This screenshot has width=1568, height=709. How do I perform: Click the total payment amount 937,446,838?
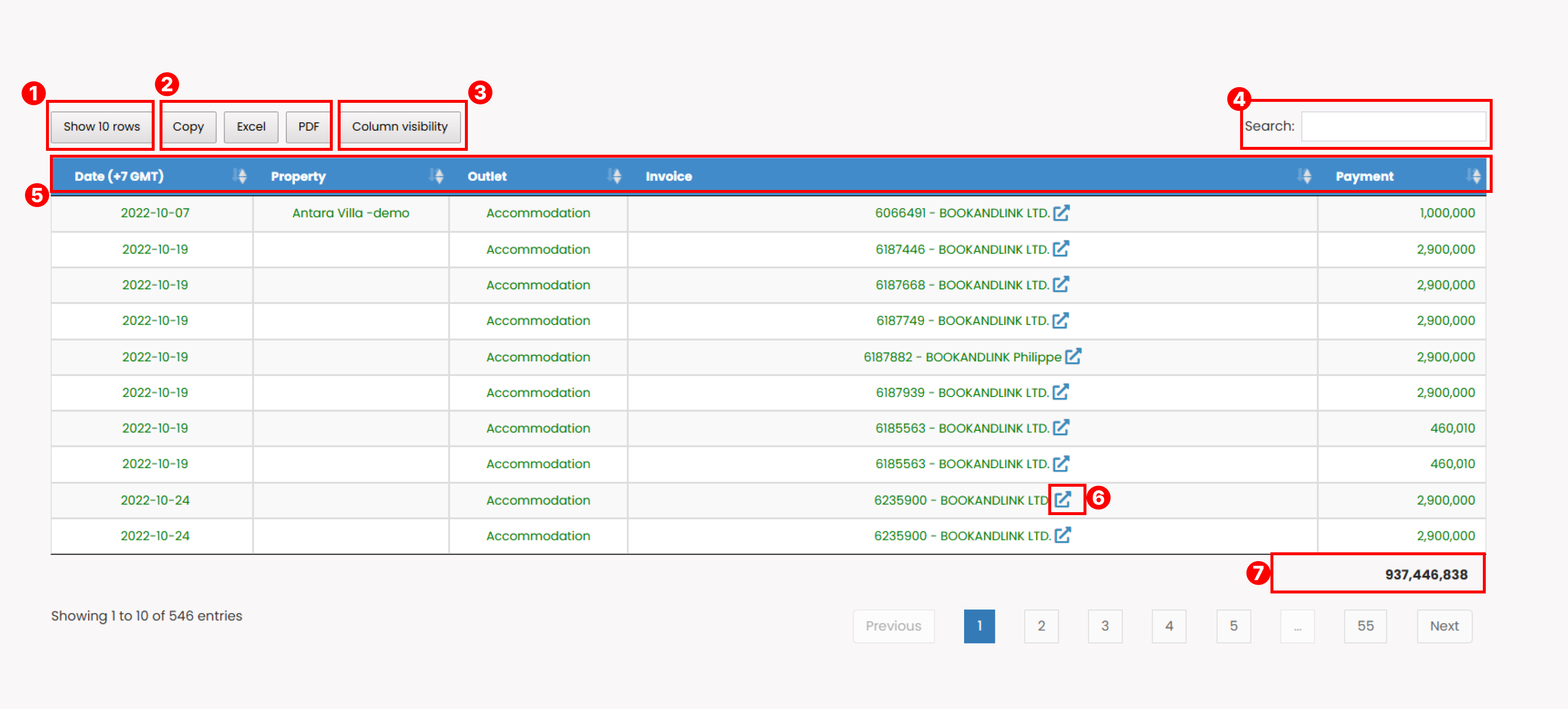[x=1427, y=573]
